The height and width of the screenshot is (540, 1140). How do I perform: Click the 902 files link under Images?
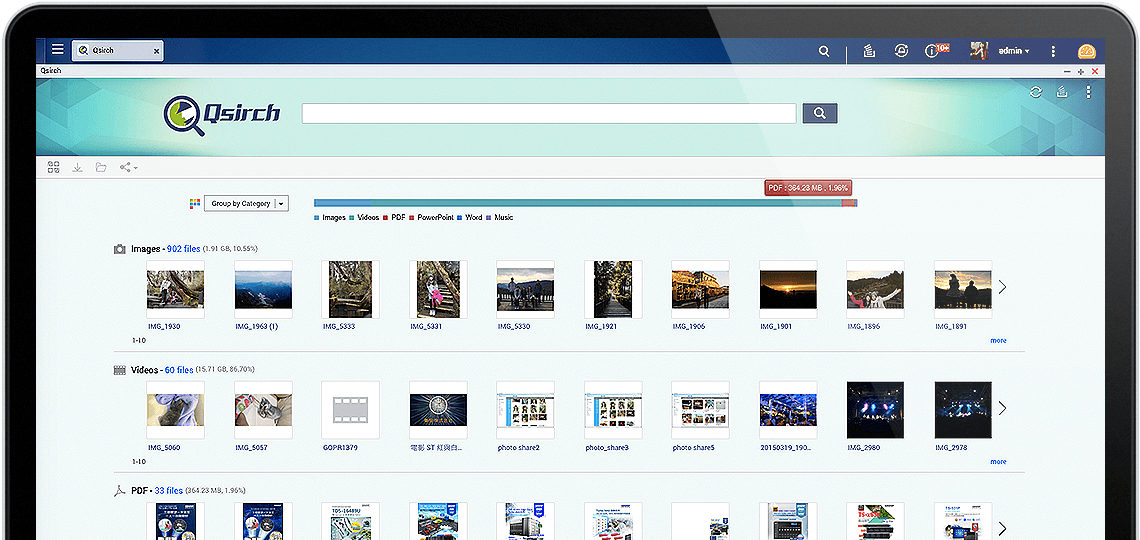(183, 248)
